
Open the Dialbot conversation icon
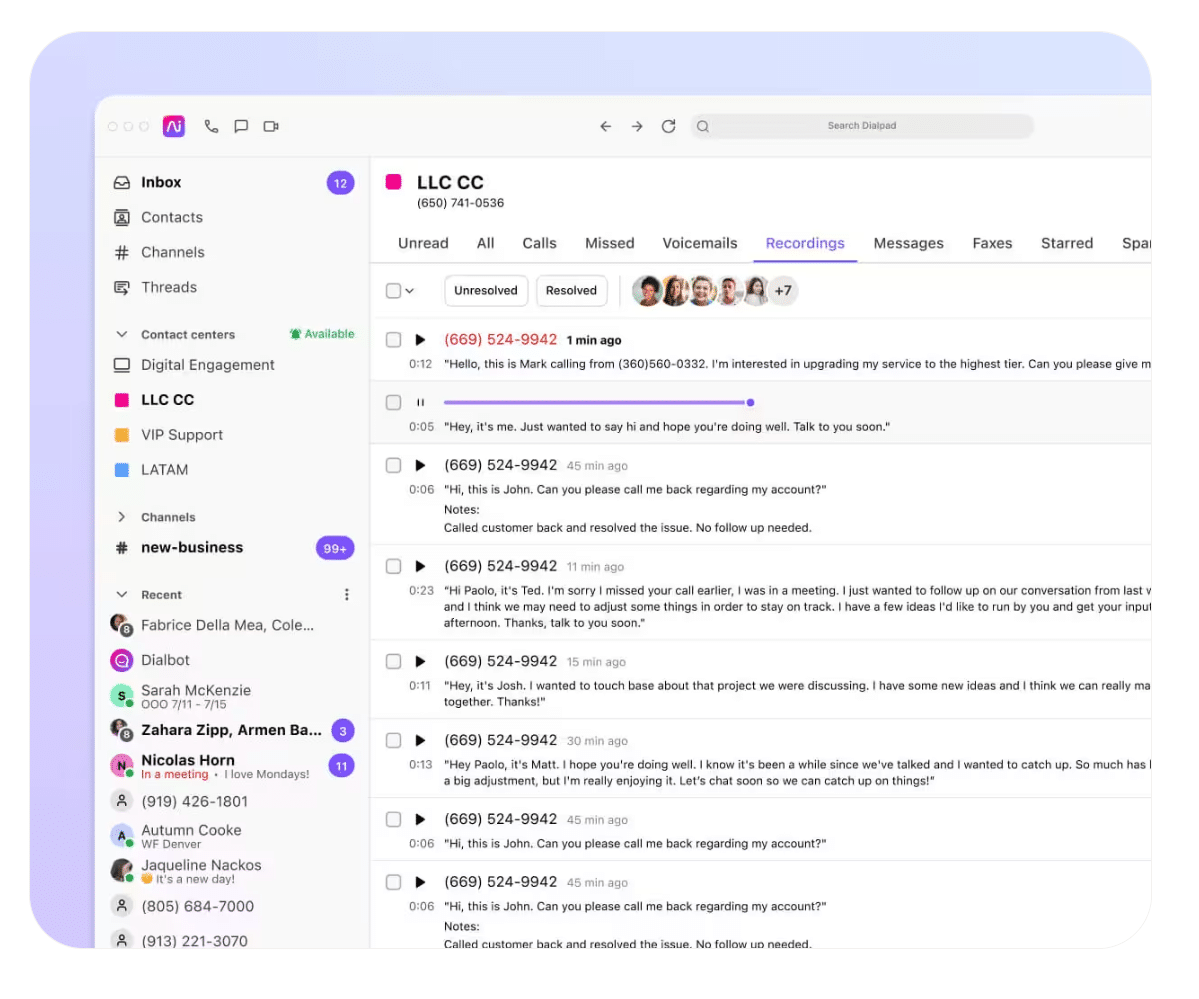click(122, 659)
